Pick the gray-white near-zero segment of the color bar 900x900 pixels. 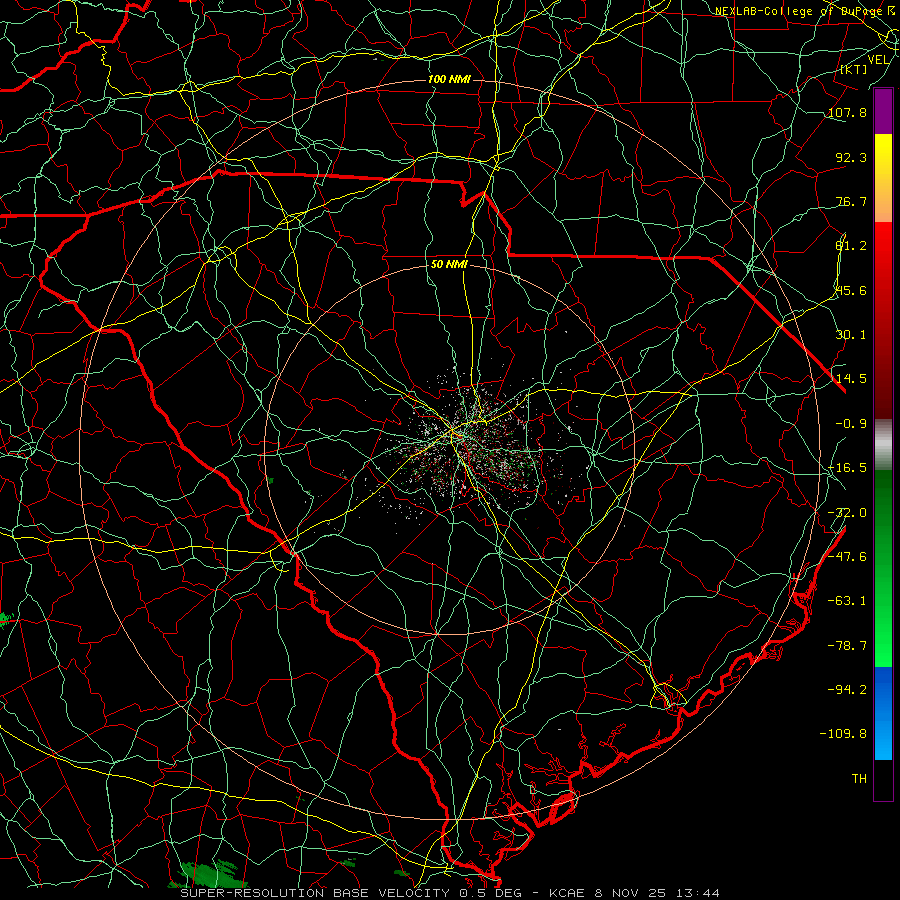coord(883,444)
